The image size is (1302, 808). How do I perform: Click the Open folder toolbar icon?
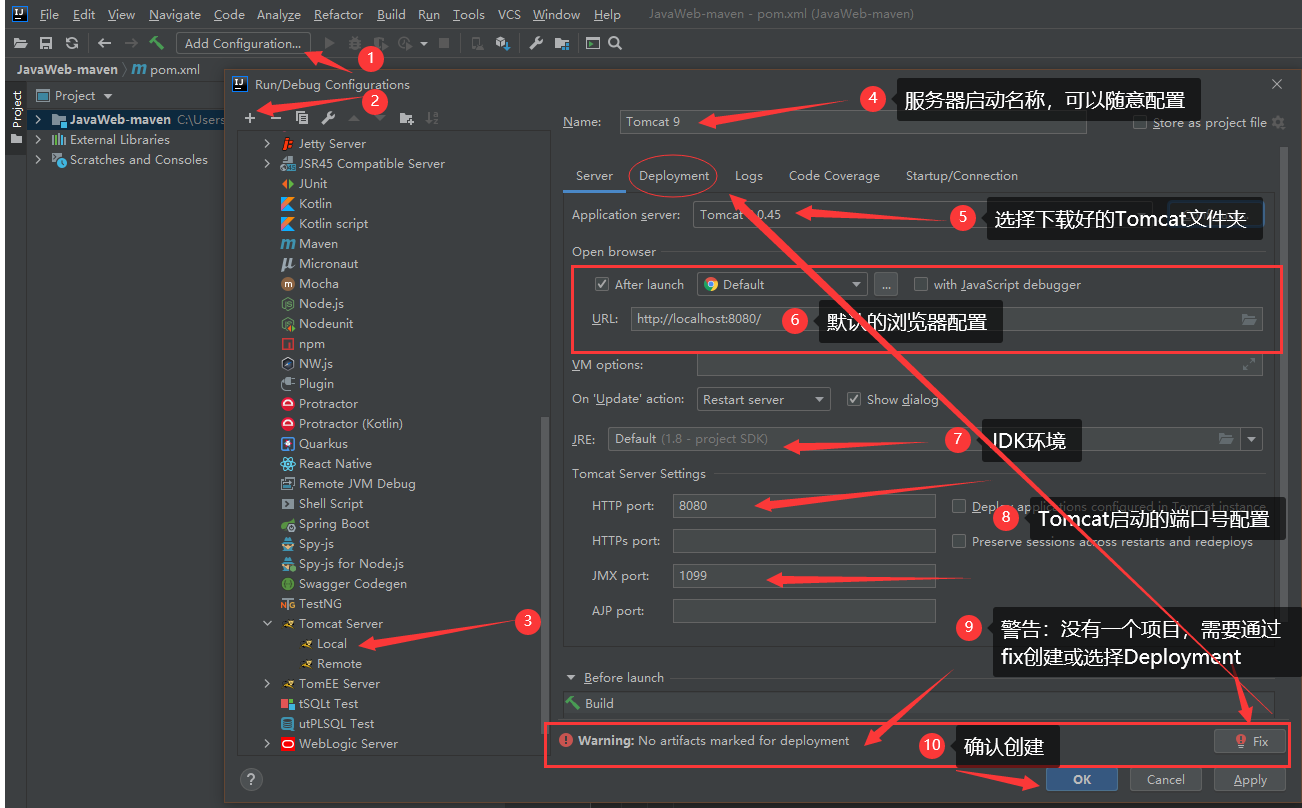coord(20,43)
